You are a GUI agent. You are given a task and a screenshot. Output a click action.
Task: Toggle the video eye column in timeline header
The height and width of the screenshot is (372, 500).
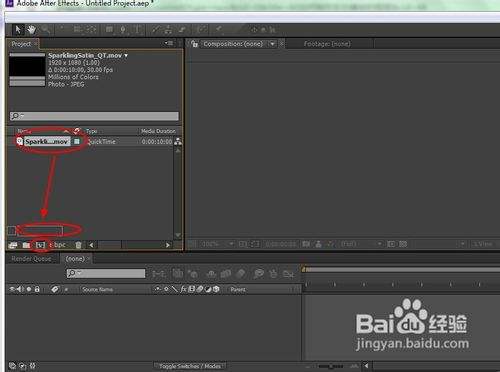click(x=12, y=289)
